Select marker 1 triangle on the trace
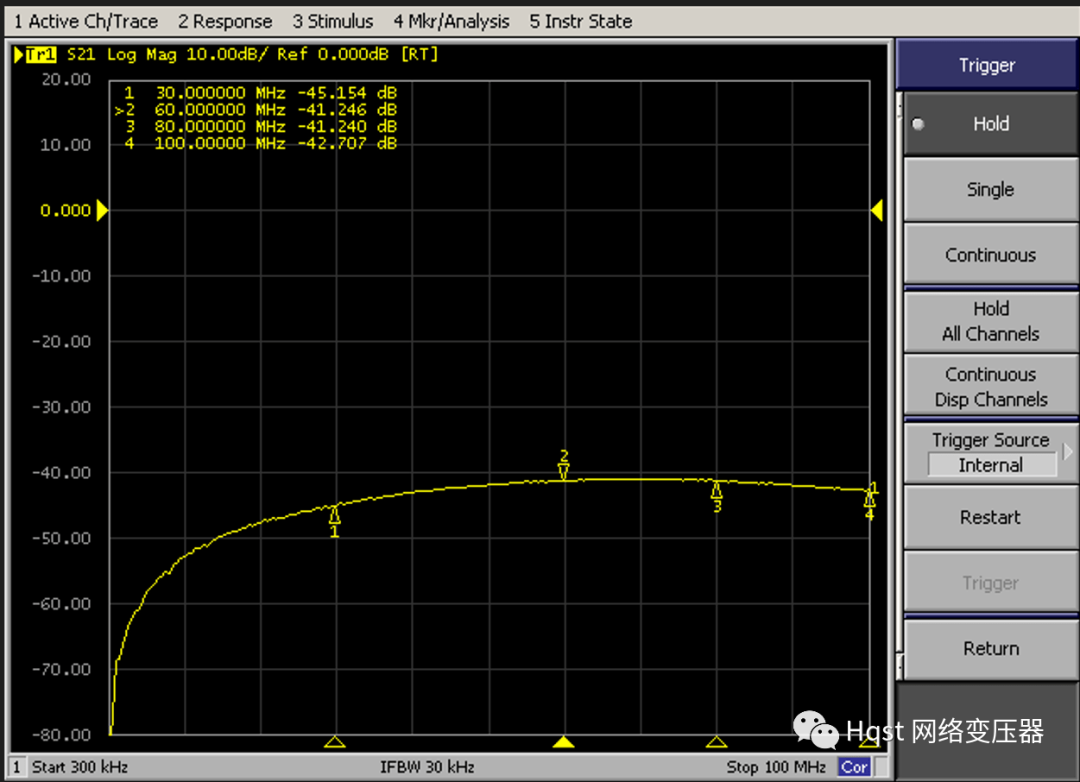 coord(334,515)
